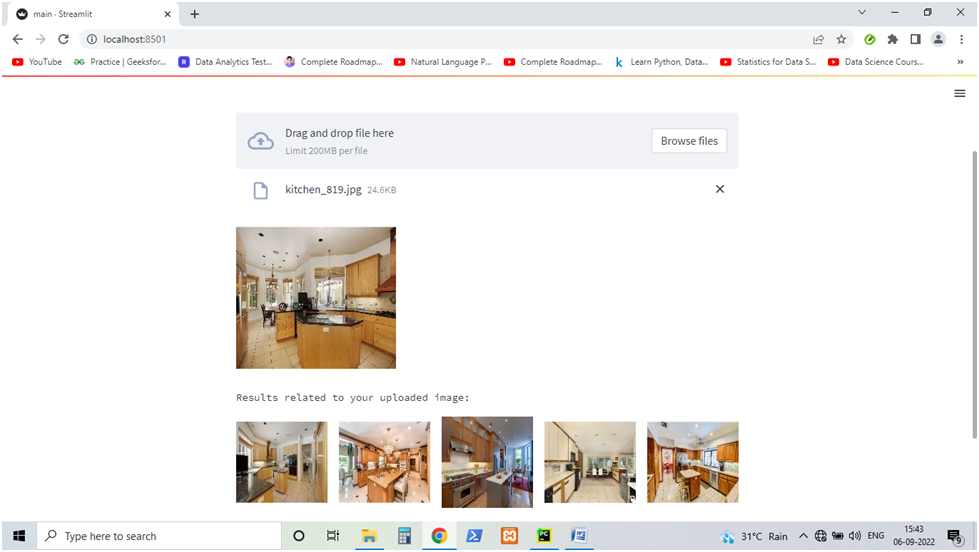The height and width of the screenshot is (552, 979).
Task: Click the file document icon beside kitchen_819.jpg
Action: coord(260,190)
